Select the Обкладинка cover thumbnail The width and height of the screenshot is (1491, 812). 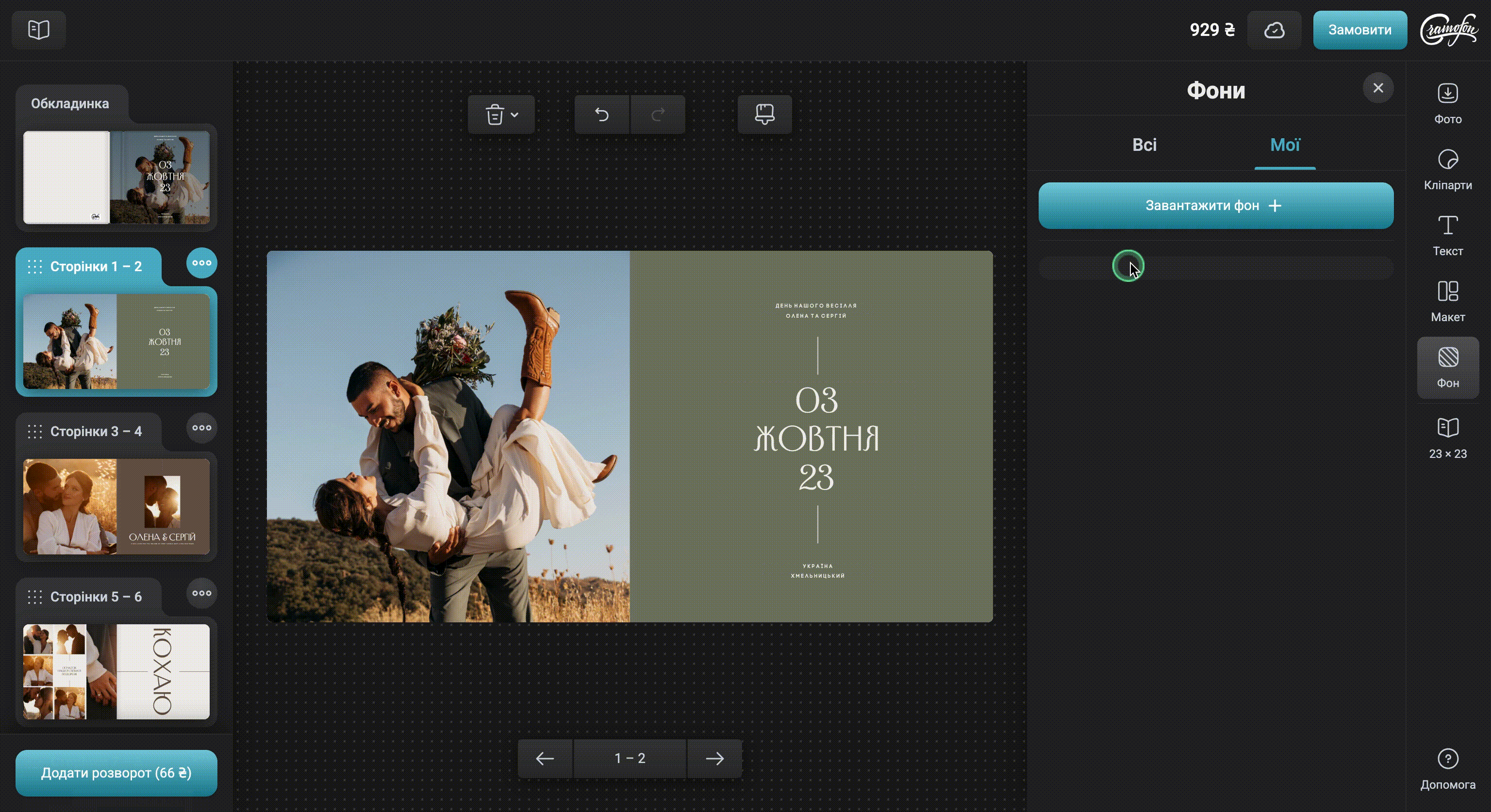(116, 177)
